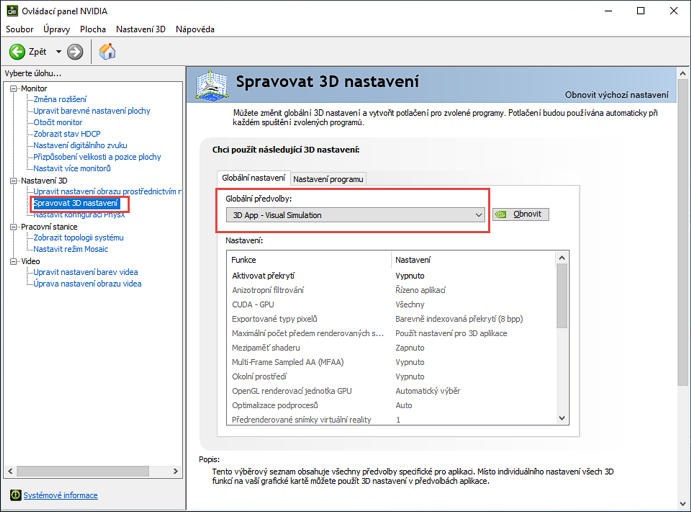This screenshot has height=512, width=691.
Task: Select Optimalizace podprocesů row
Action: point(391,405)
